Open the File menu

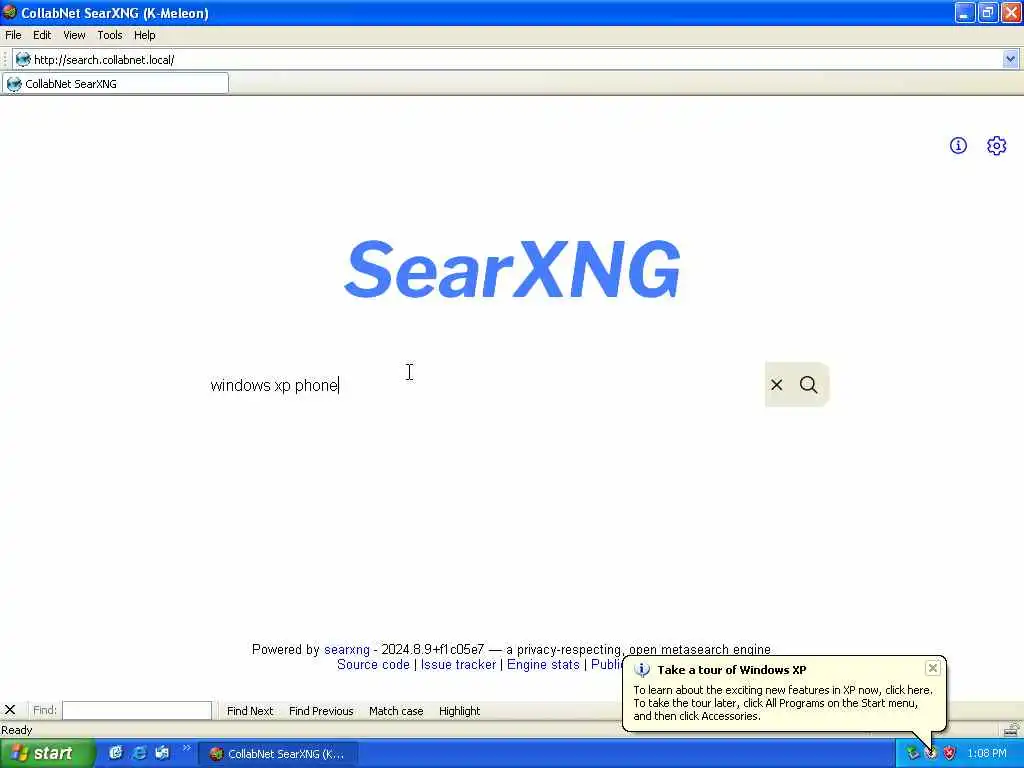(x=13, y=35)
